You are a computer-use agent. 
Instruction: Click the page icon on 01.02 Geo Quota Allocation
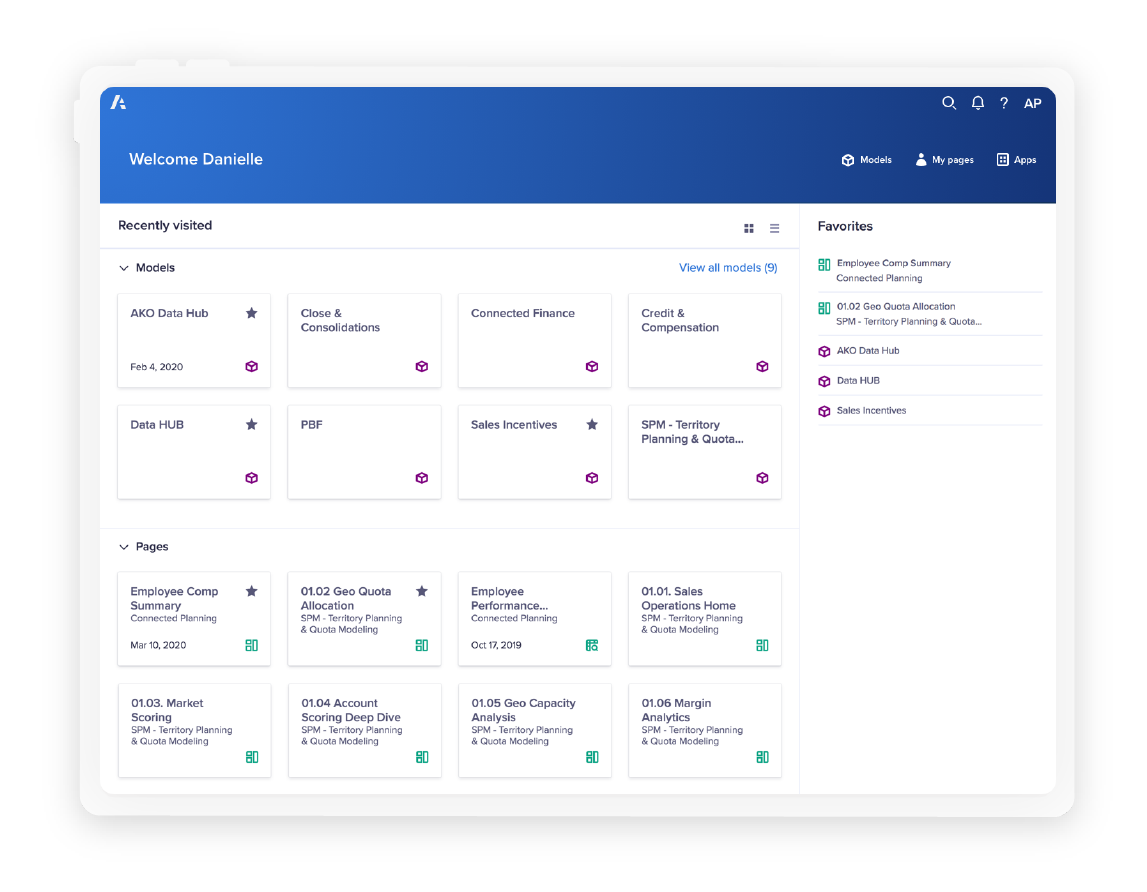pos(421,646)
